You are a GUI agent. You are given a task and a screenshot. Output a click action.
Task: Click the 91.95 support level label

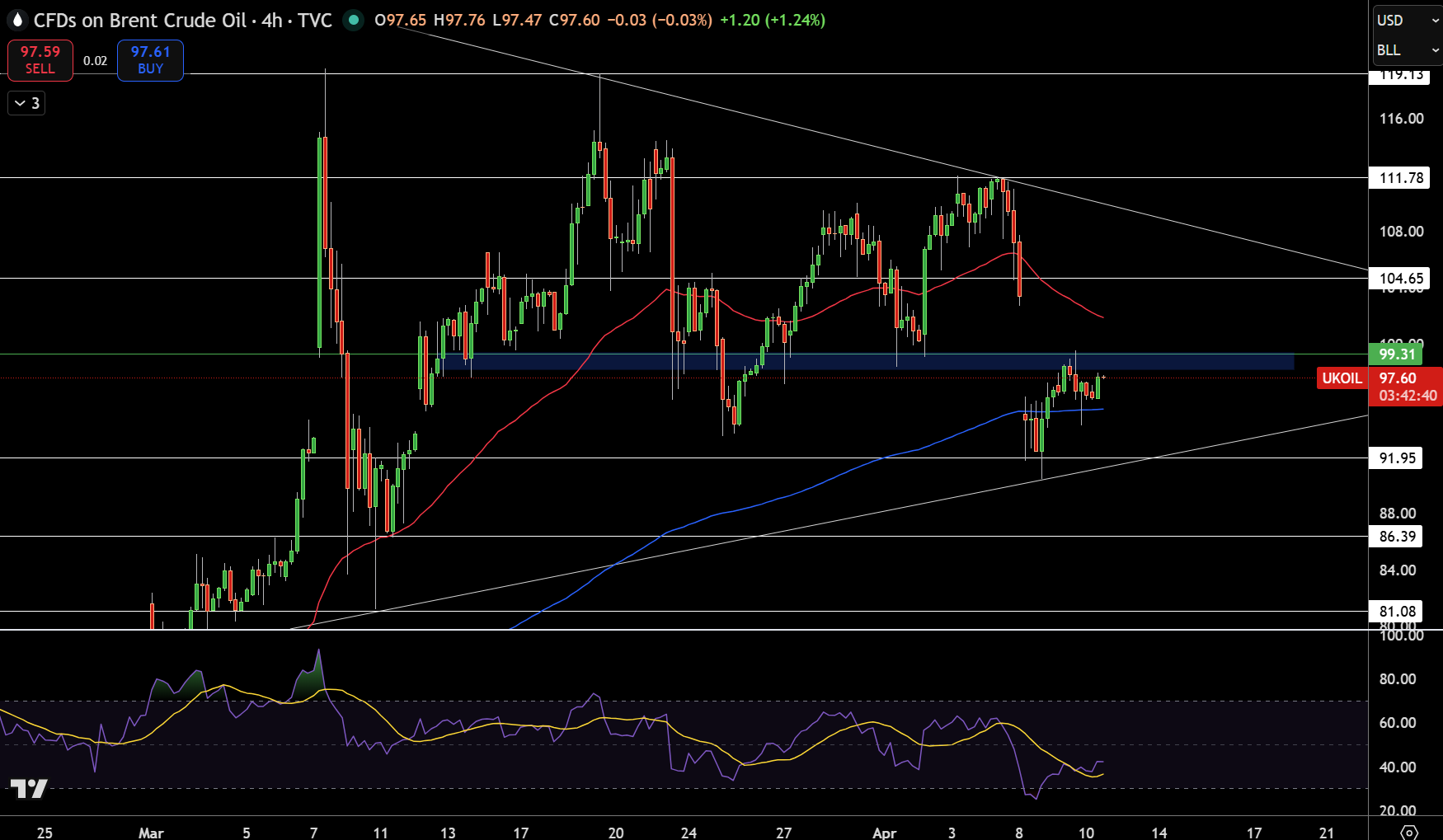coord(1397,458)
